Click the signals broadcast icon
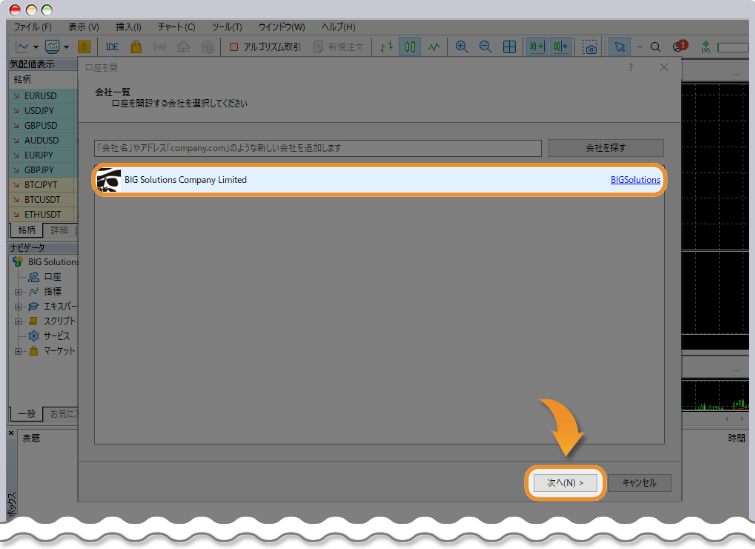 159,47
